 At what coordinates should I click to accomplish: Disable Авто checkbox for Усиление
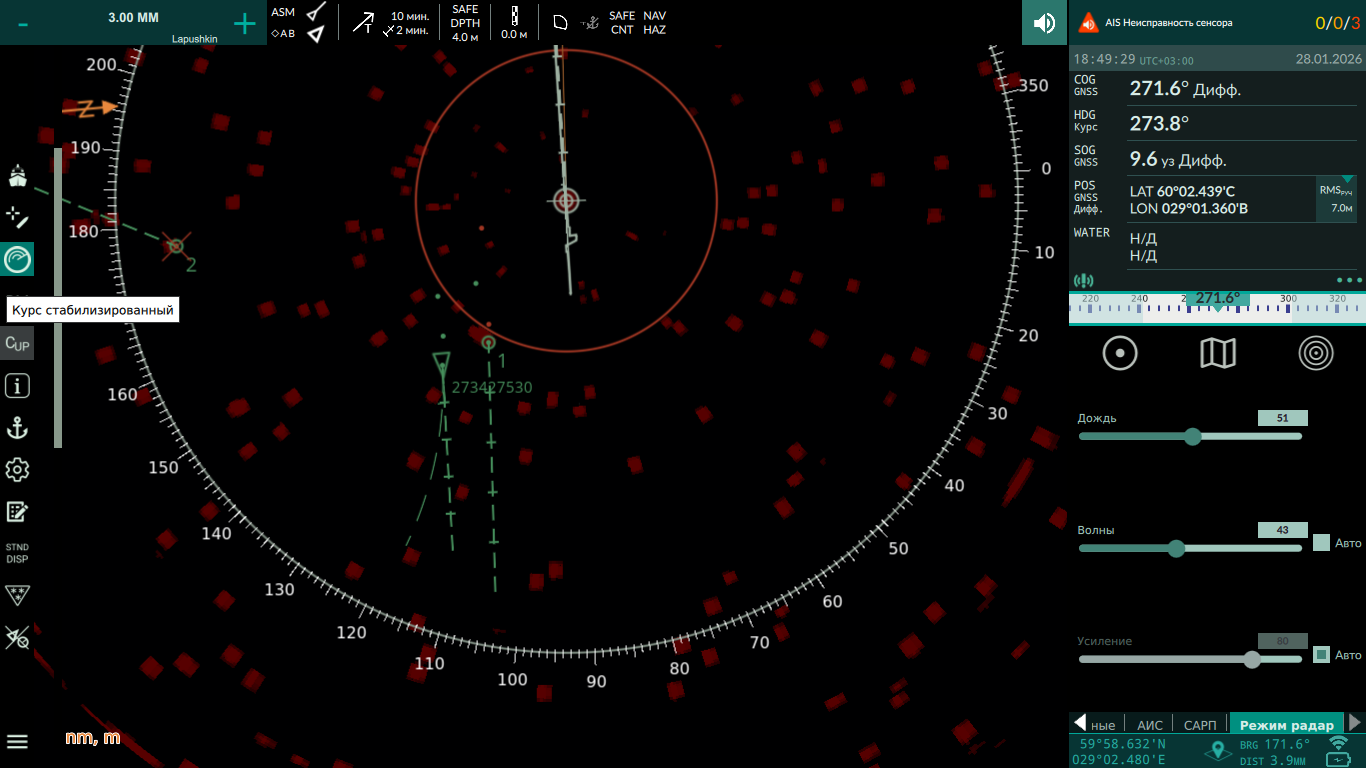pyautogui.click(x=1321, y=655)
